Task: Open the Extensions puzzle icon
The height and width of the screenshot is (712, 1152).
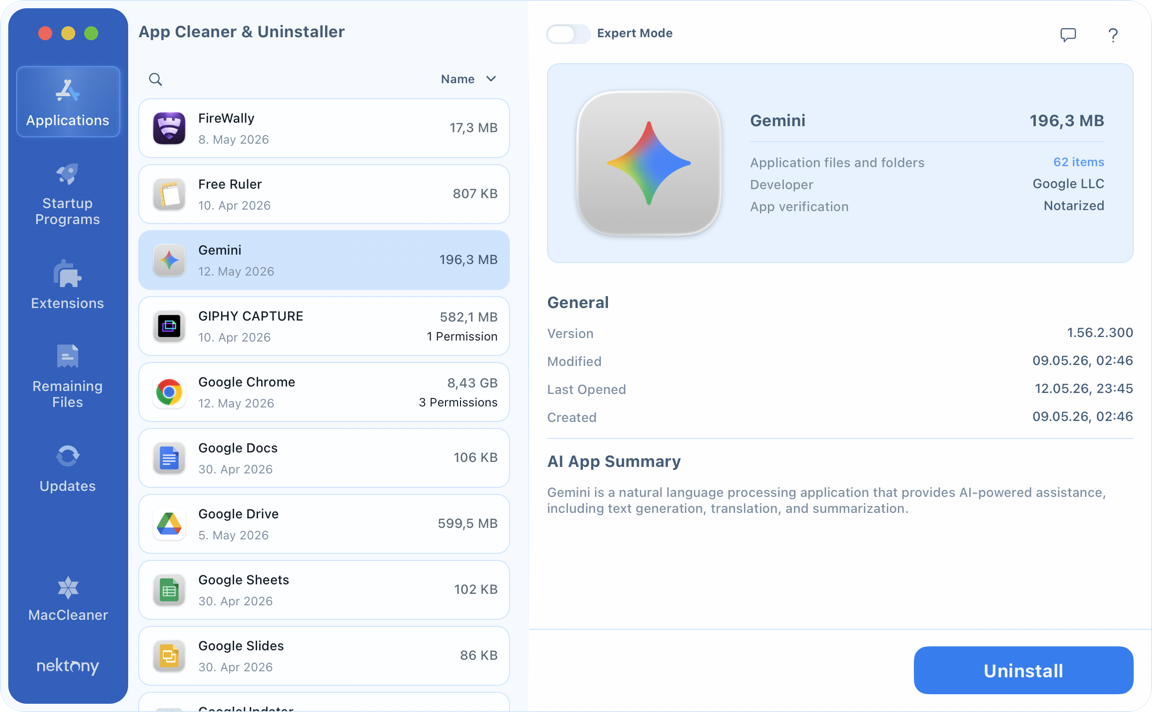Action: coord(67,275)
